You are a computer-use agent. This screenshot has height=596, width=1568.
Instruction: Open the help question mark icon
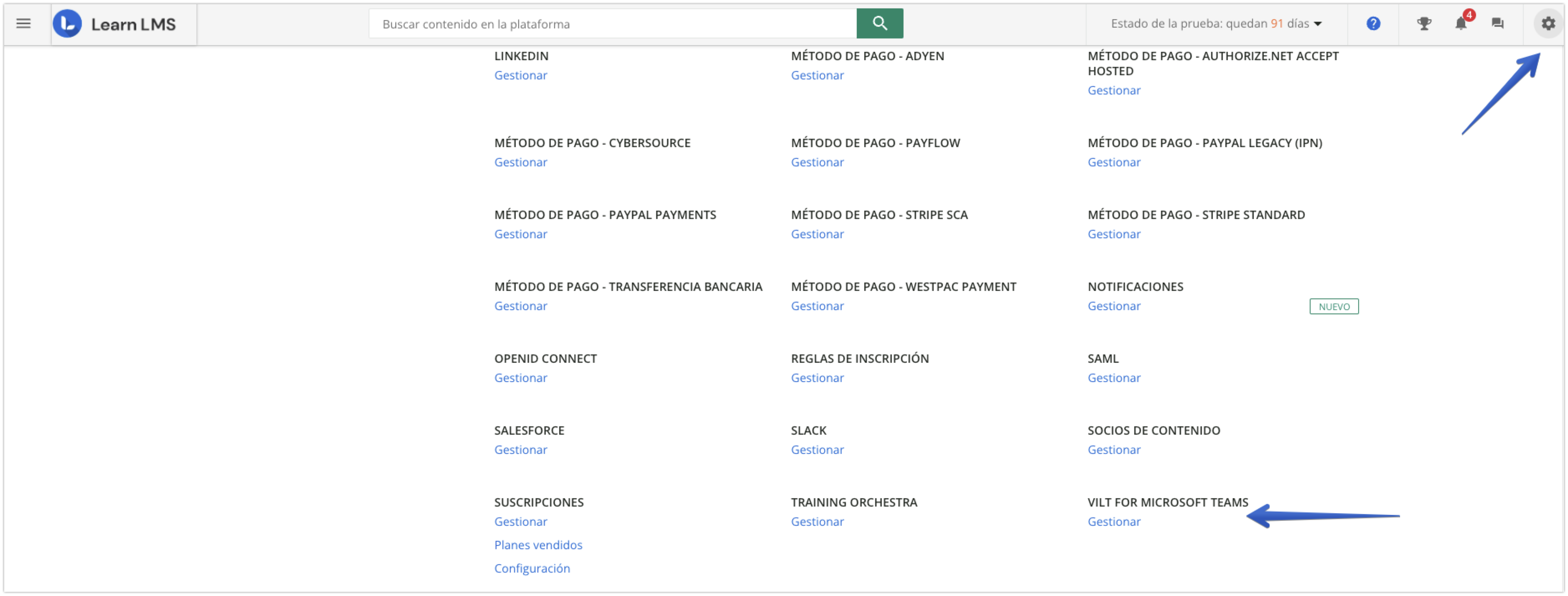[x=1373, y=23]
